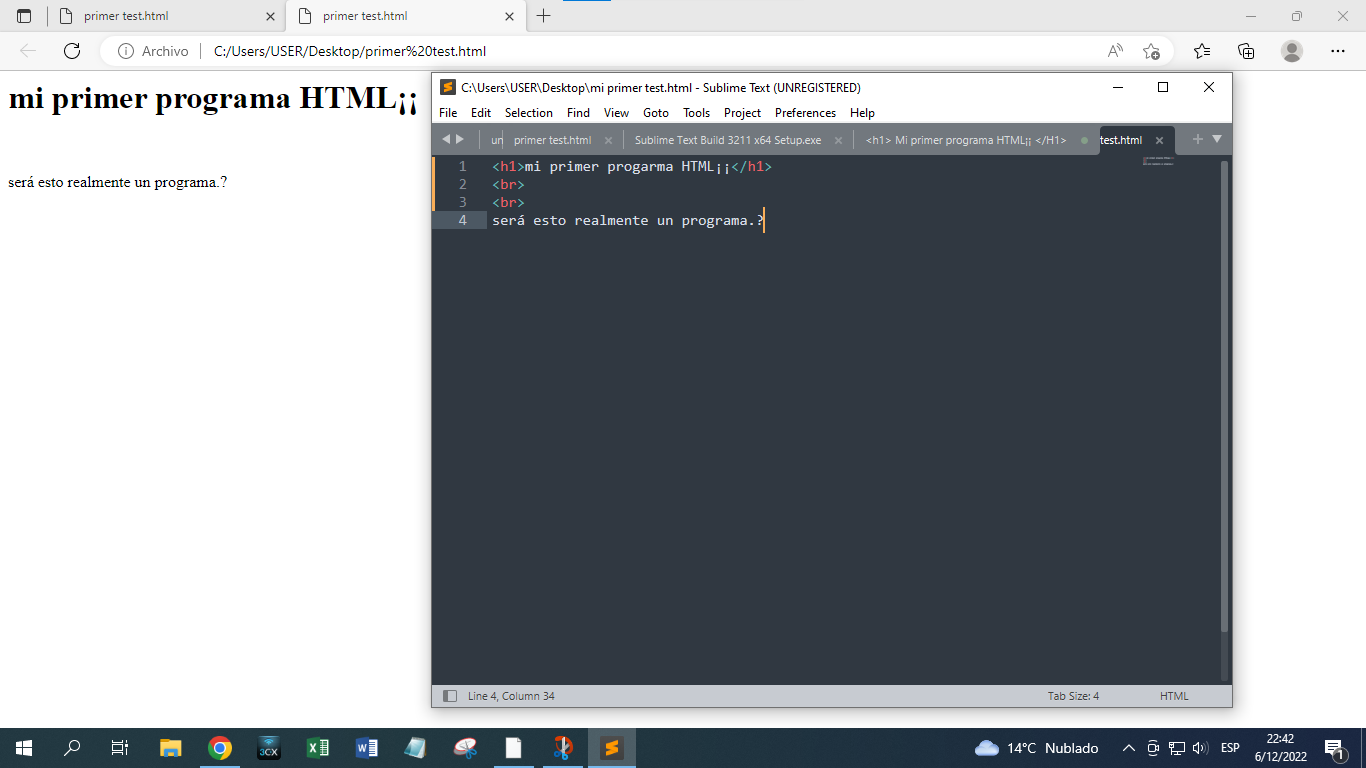Open the Windows Start menu
1366x768 pixels.
(x=24, y=748)
